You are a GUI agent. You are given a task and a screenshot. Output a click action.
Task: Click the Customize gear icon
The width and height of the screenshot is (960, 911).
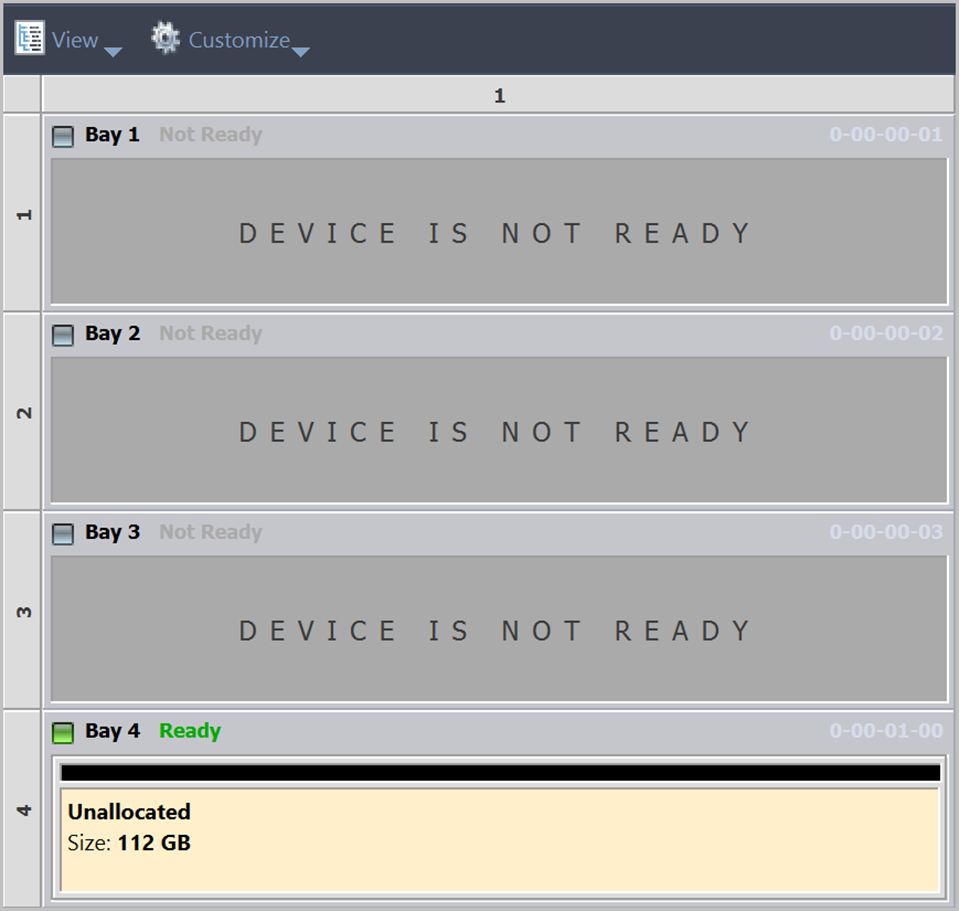165,38
